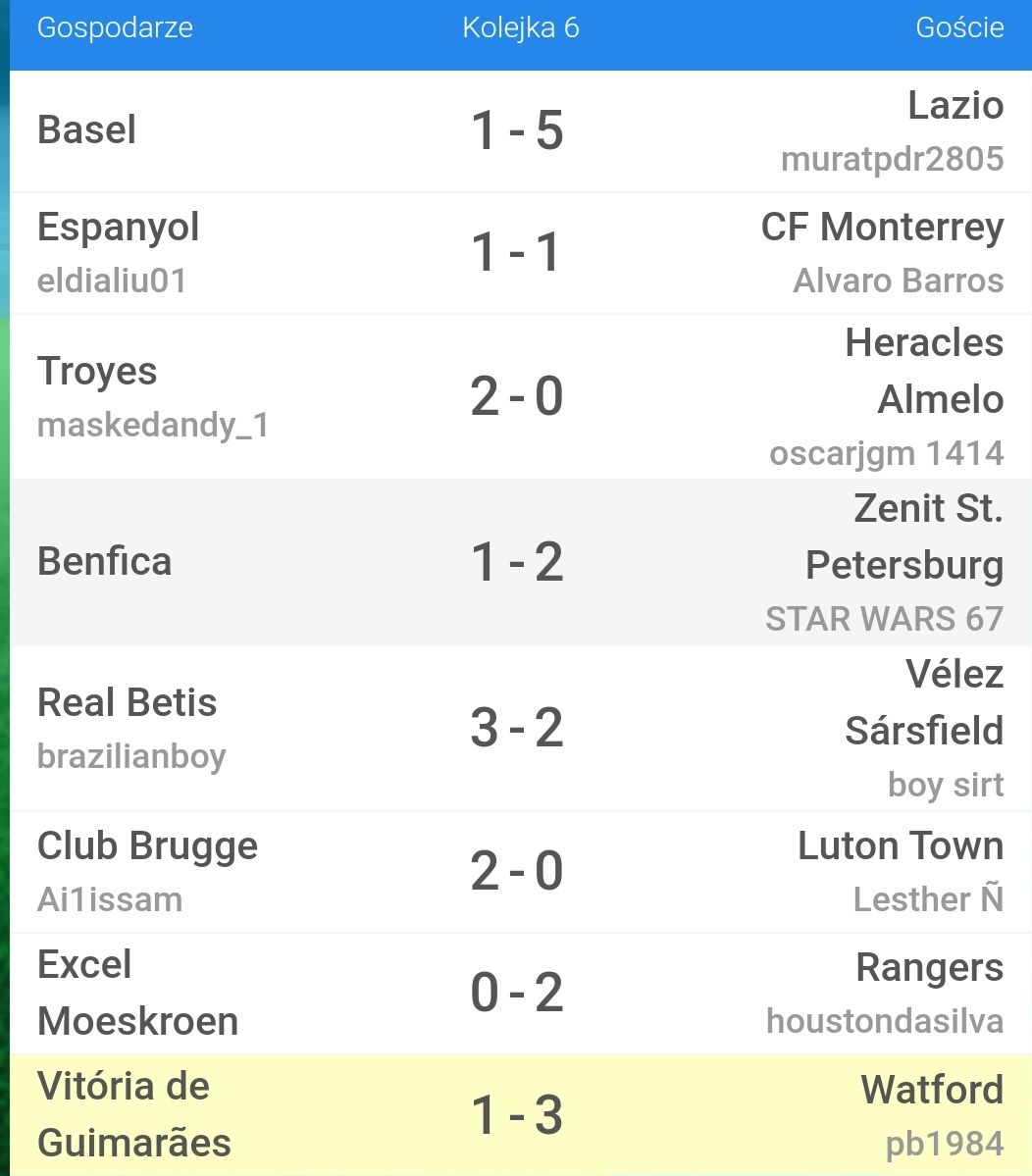Select the Kolejka 6 round header
The width and height of the screenshot is (1032, 1176).
(521, 27)
